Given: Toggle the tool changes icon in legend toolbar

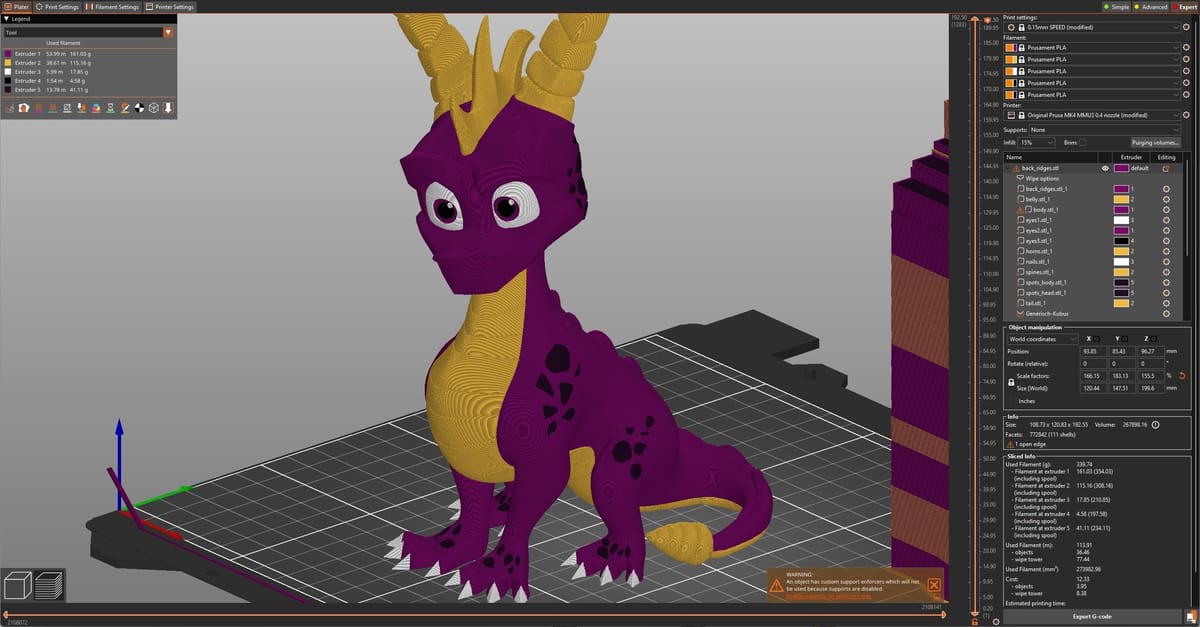Looking at the screenshot, I should click(81, 107).
